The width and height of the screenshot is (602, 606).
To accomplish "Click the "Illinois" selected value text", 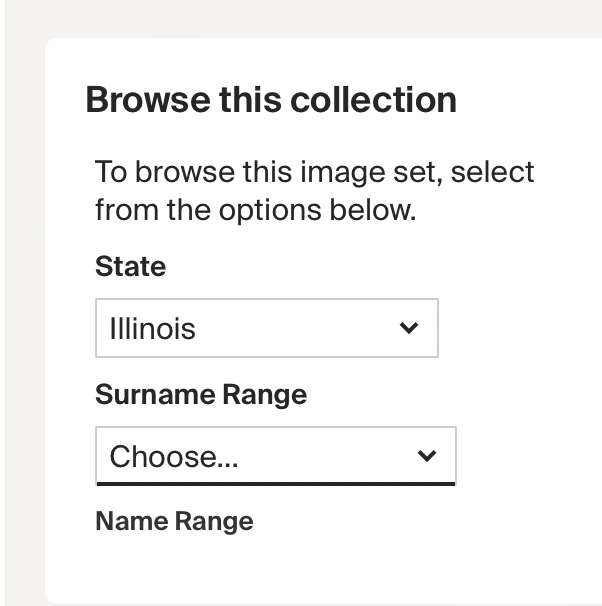I will point(152,328).
